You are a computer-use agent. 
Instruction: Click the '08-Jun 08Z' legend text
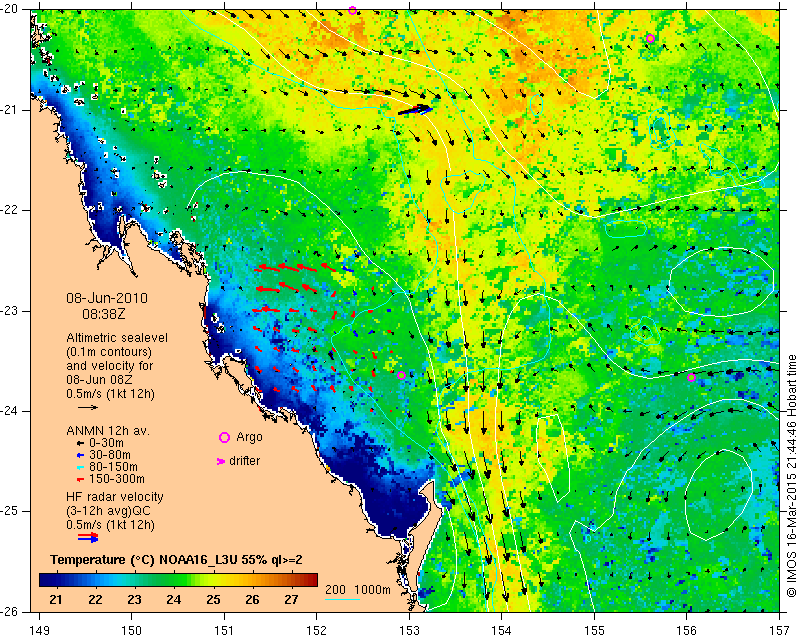click(x=99, y=380)
